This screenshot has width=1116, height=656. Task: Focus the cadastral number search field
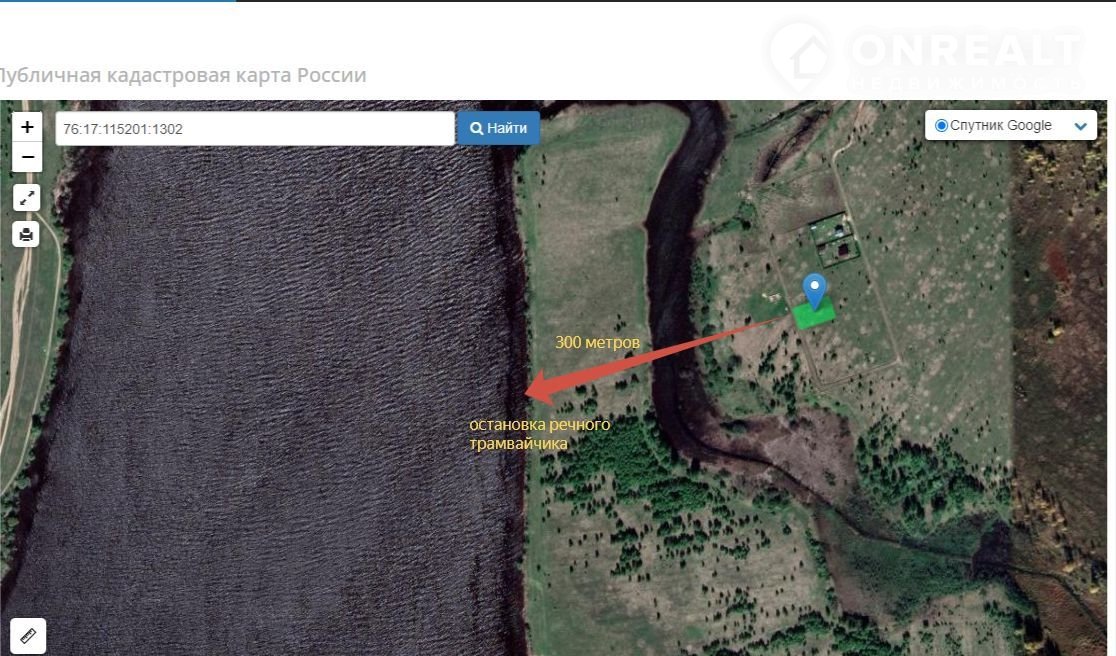(x=255, y=129)
